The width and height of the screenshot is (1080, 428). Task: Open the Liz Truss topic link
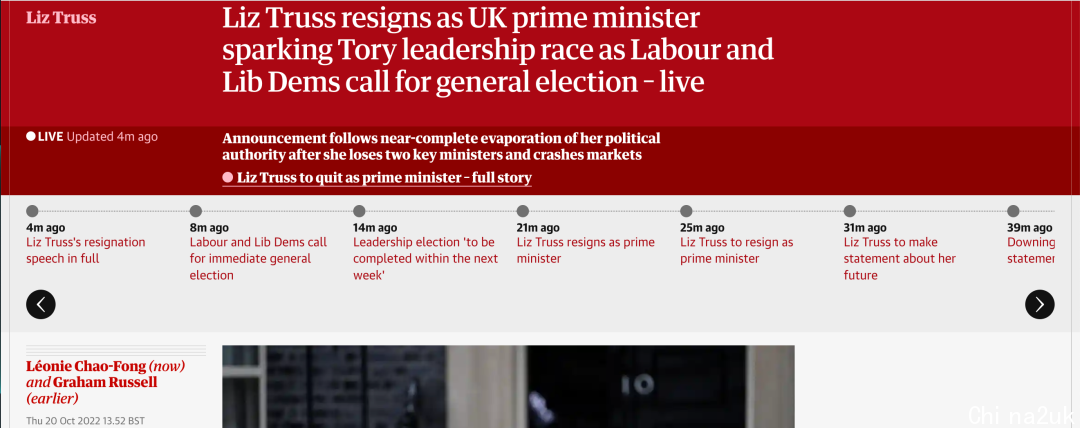click(61, 18)
